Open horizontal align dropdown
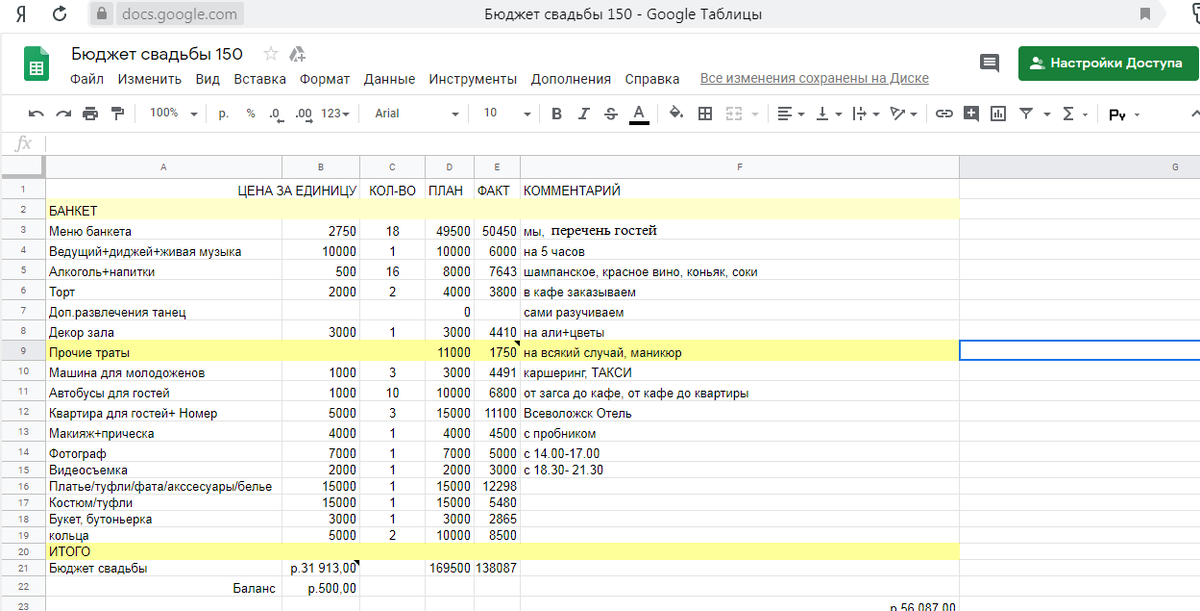Viewport: 1200px width, 611px height. [791, 114]
